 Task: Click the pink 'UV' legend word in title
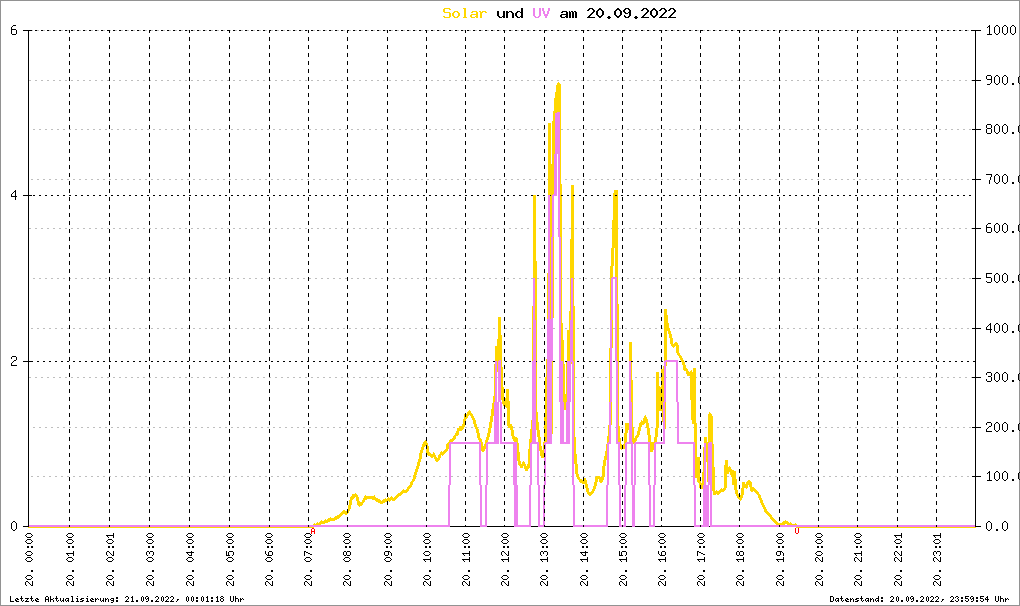click(x=541, y=13)
